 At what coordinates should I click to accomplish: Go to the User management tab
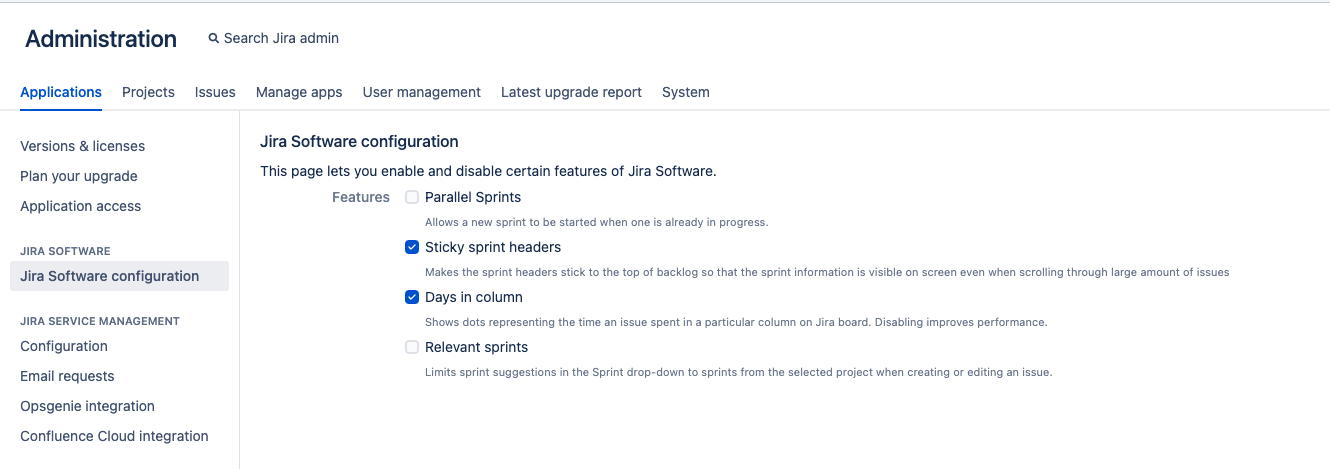tap(422, 92)
